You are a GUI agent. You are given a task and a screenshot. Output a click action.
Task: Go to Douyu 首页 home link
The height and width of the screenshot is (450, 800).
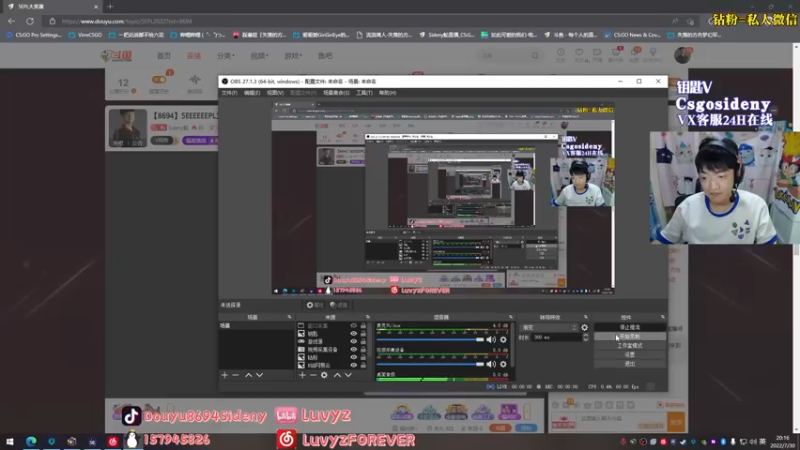point(164,56)
